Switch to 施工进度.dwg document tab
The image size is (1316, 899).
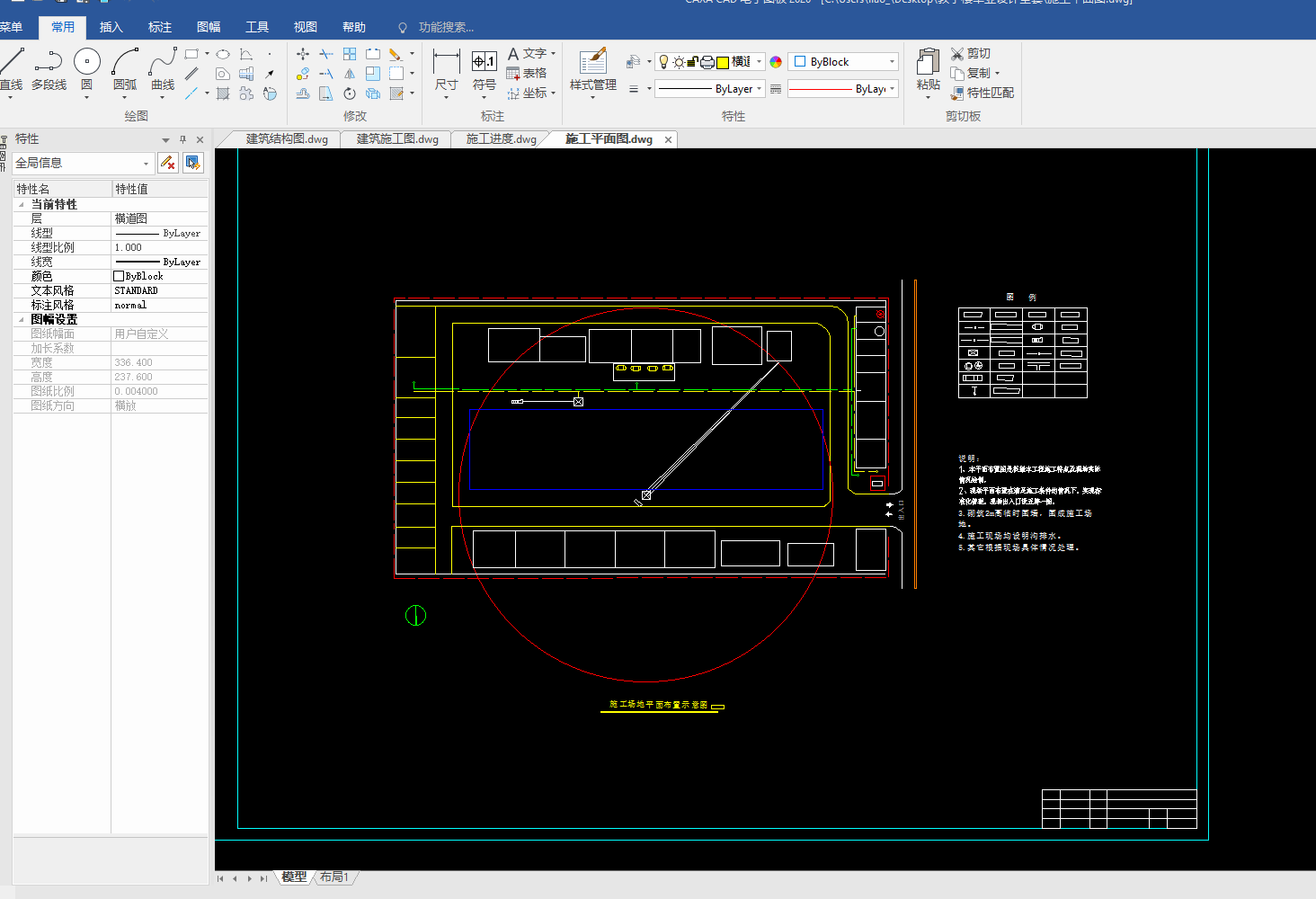coord(501,139)
